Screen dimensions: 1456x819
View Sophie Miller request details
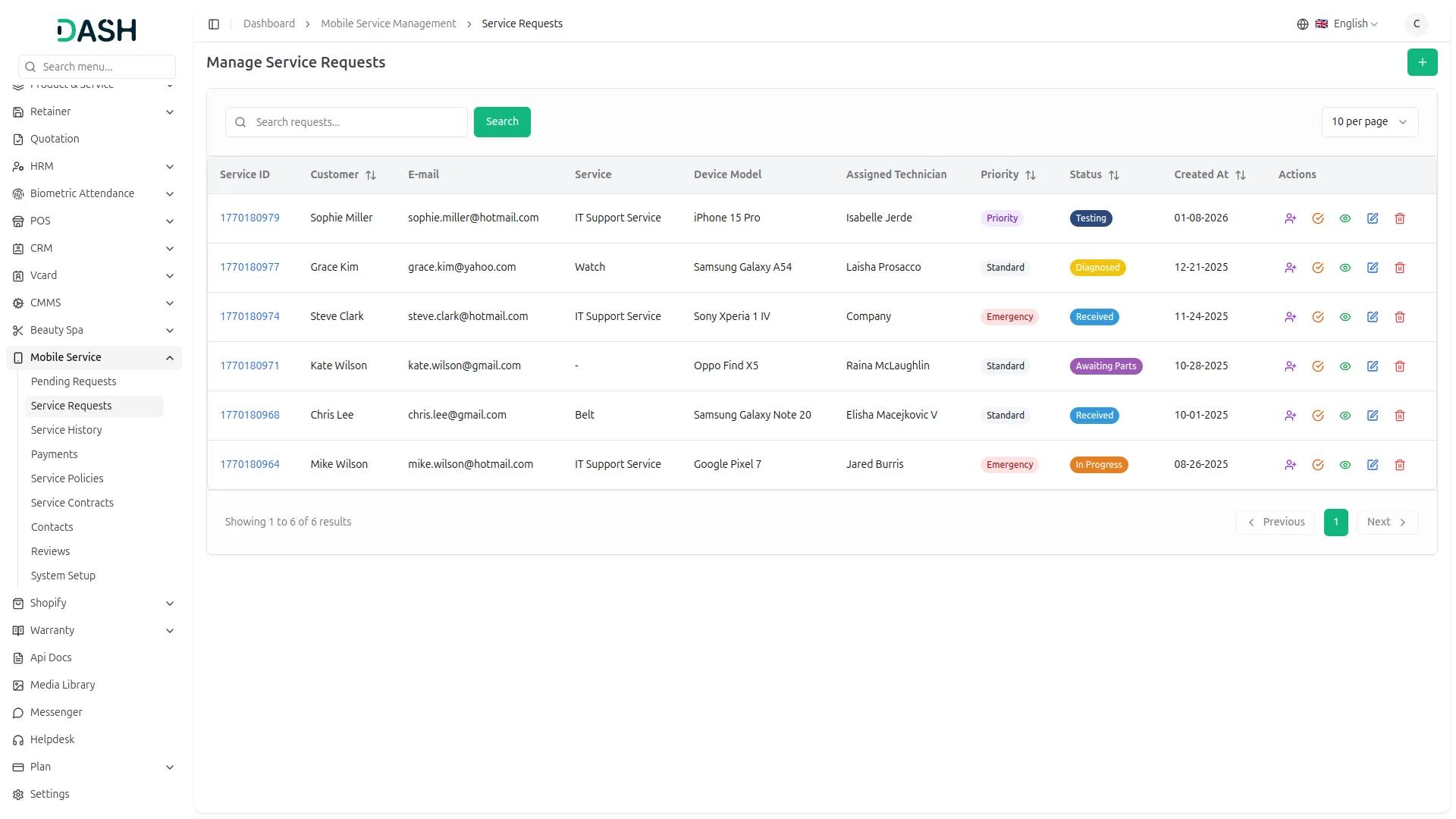coord(1345,218)
